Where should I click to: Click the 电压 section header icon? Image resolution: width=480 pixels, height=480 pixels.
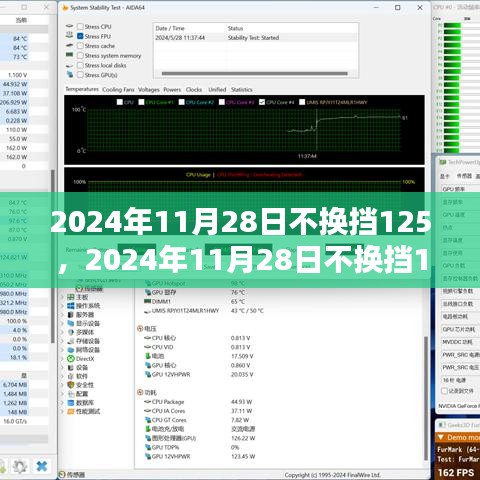tap(140, 329)
